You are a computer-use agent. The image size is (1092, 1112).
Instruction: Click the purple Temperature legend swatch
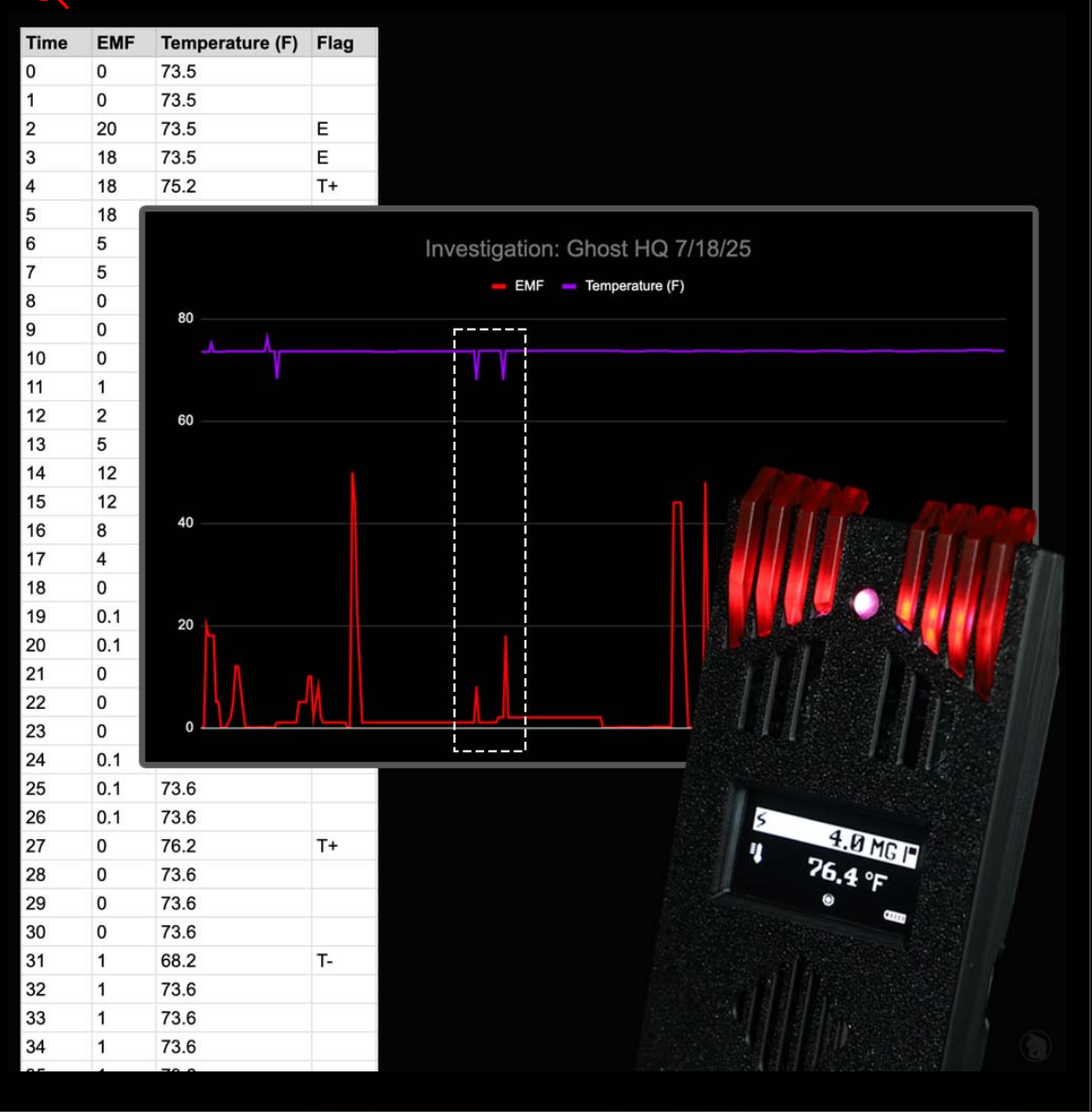tap(569, 286)
